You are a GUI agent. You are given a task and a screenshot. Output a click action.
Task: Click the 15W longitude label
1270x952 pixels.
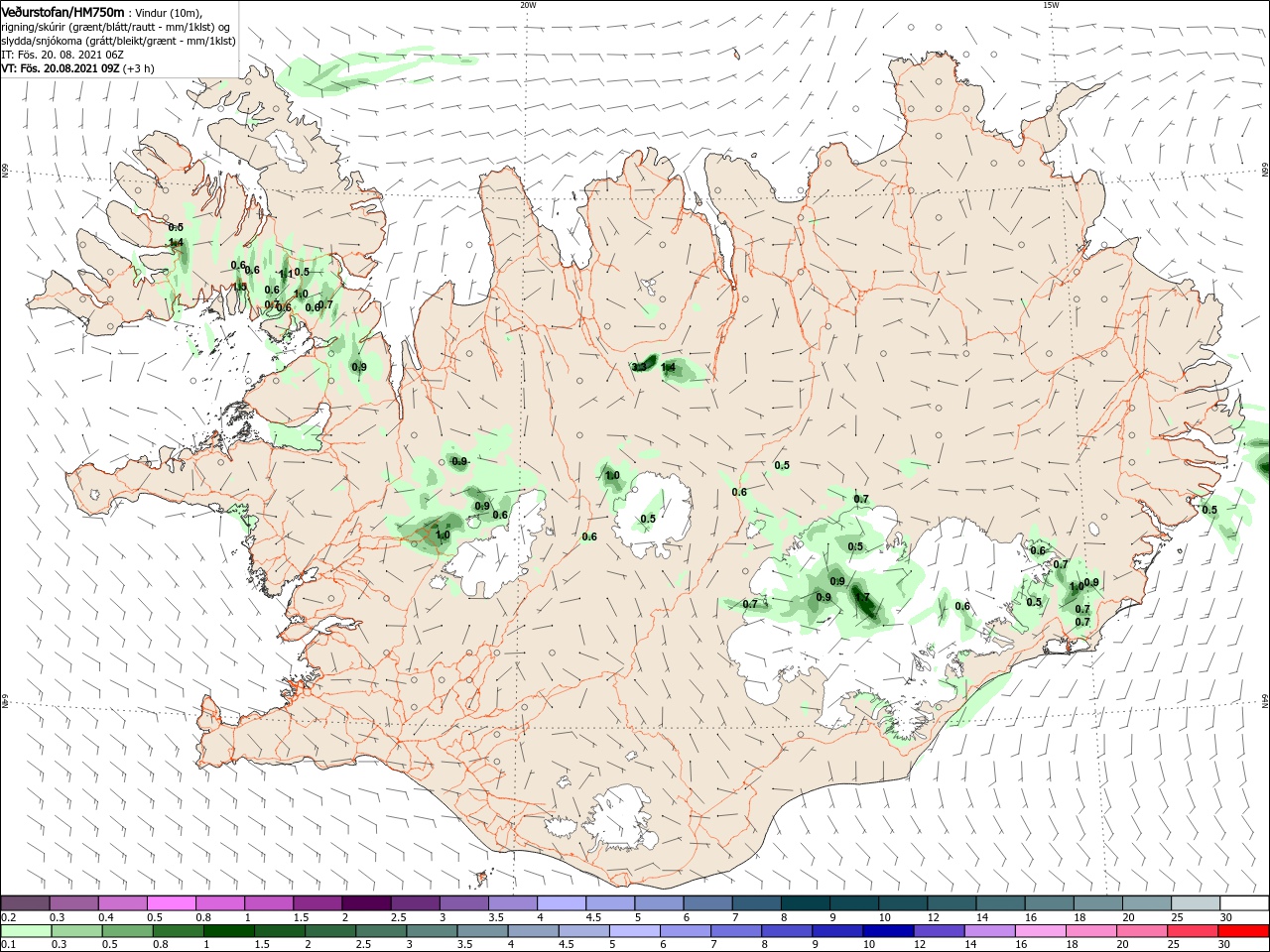pyautogui.click(x=1051, y=5)
